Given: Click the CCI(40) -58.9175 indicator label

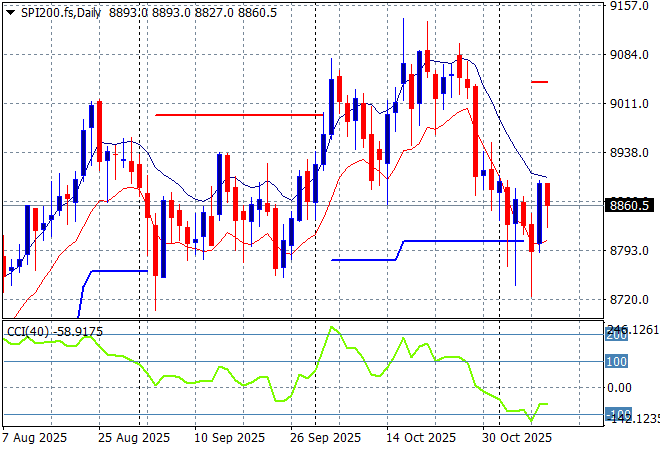Looking at the screenshot, I should pyautogui.click(x=55, y=332).
